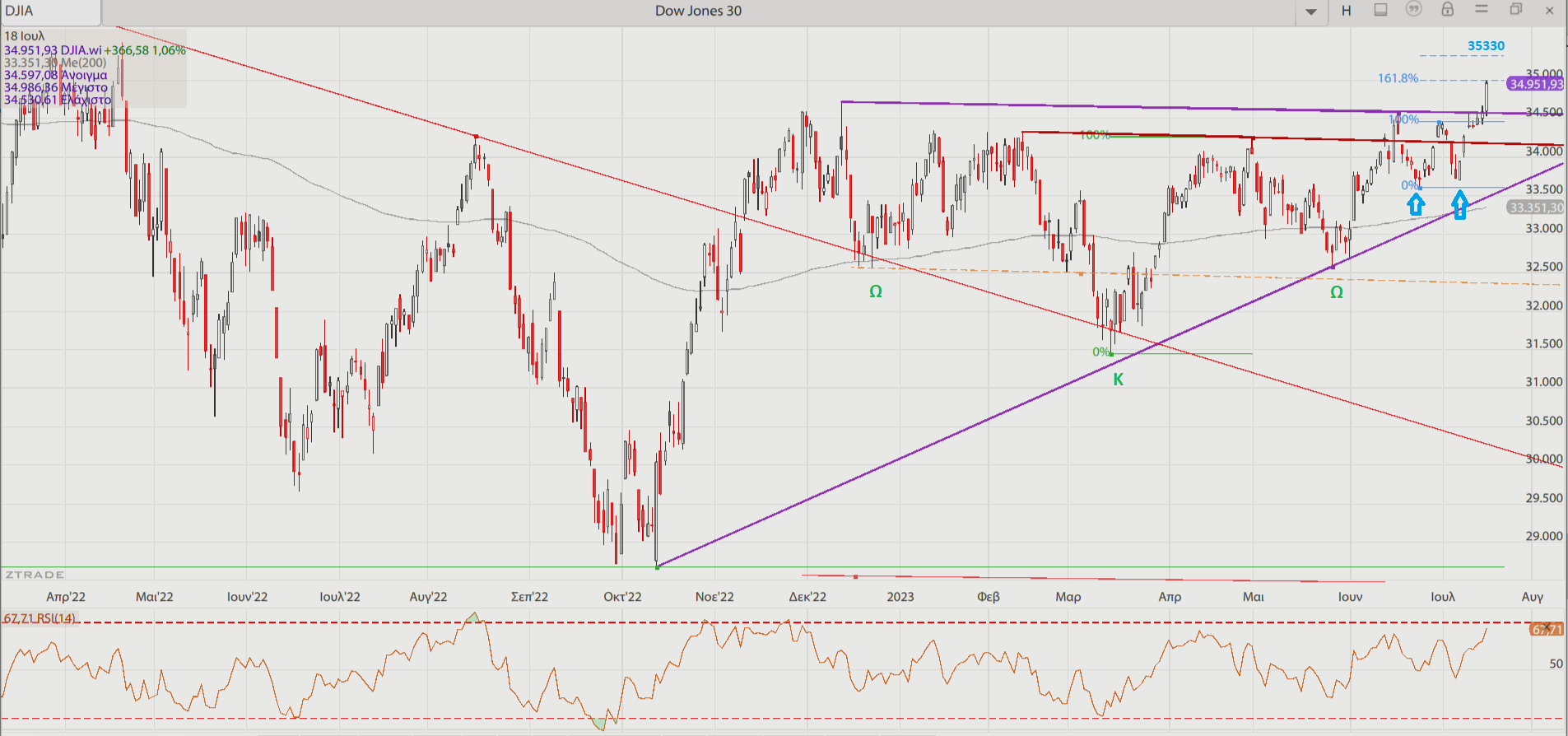Click the Αυγ'22 date axis label
This screenshot has width=1568, height=736.
point(428,597)
